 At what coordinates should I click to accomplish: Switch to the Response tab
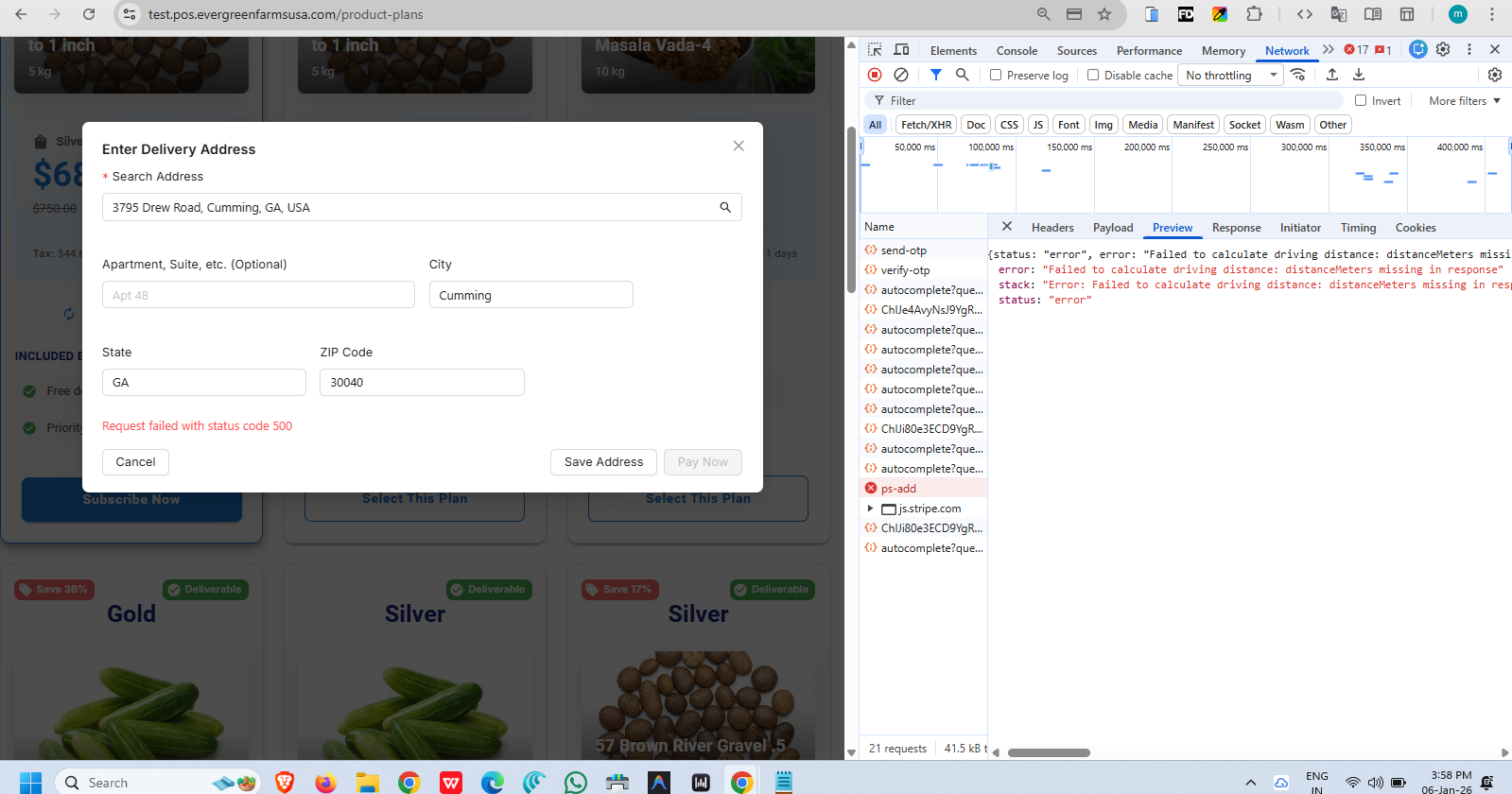1236,228
